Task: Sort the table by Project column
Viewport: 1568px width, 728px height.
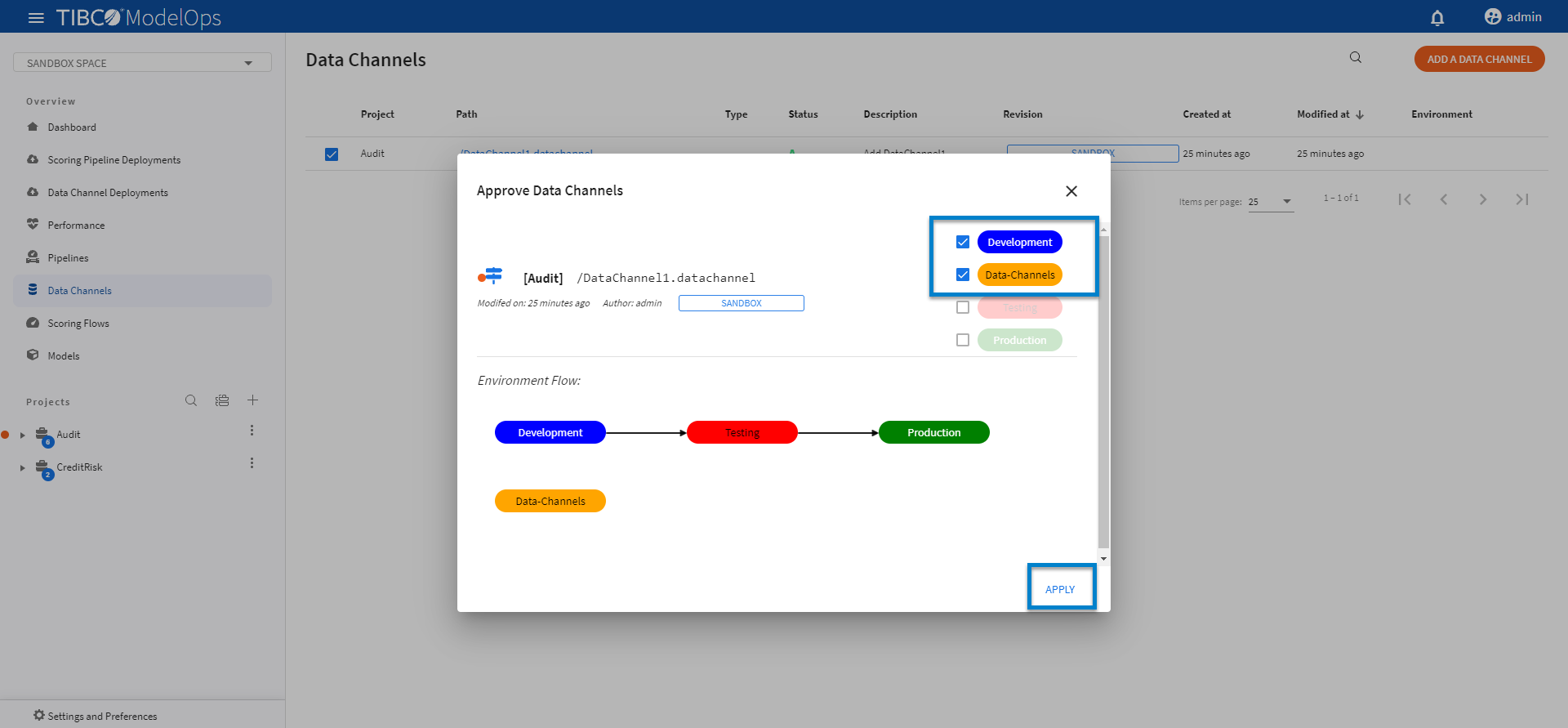Action: (377, 114)
